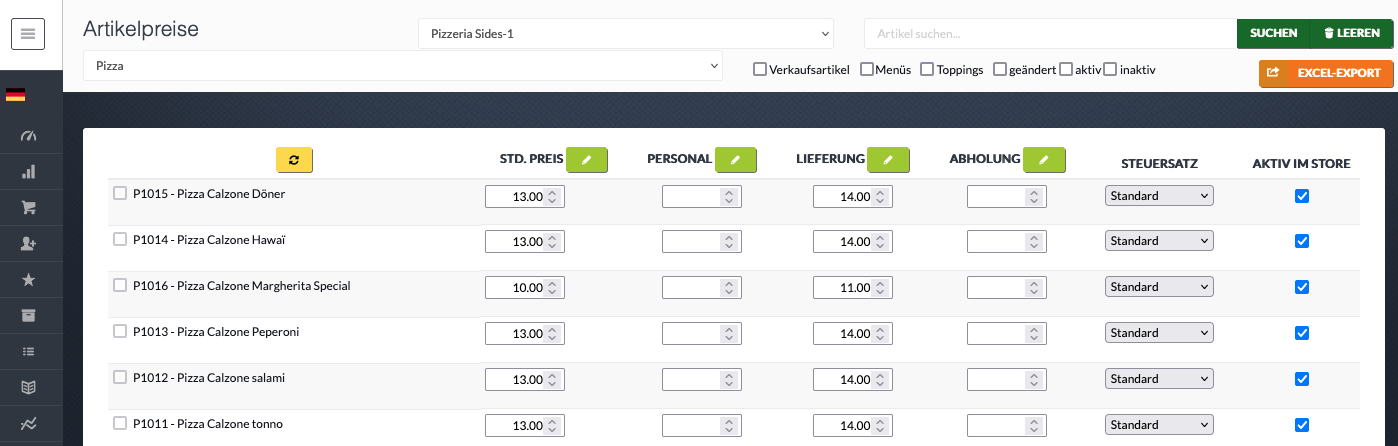Viewport: 1398px width, 446px height.
Task: Click the German flag language icon
Action: pyautogui.click(x=15, y=95)
